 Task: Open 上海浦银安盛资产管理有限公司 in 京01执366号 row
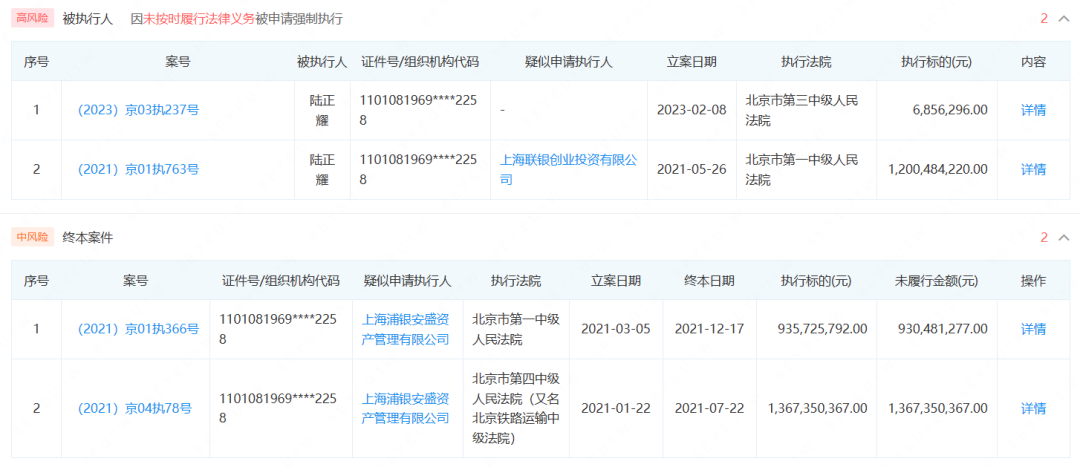[406, 329]
